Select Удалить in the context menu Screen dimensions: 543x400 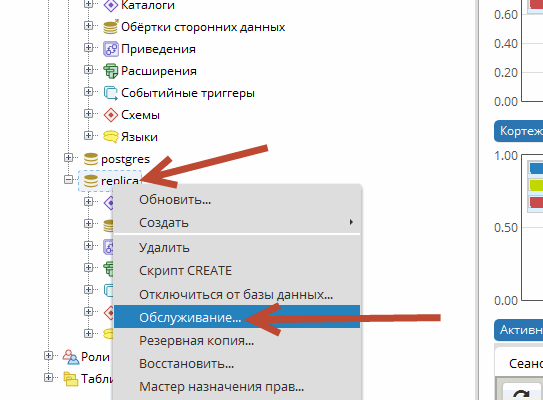[237, 248]
